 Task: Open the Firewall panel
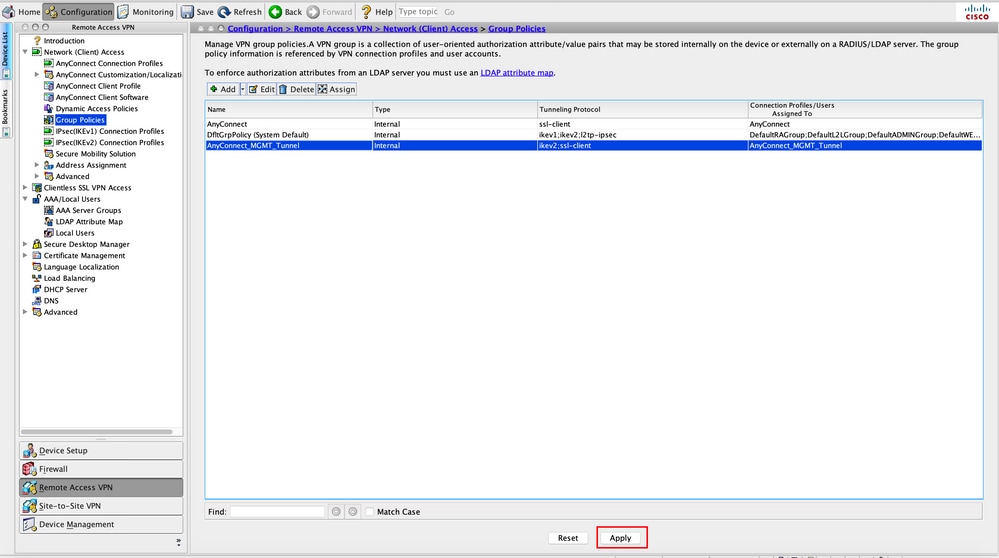101,469
